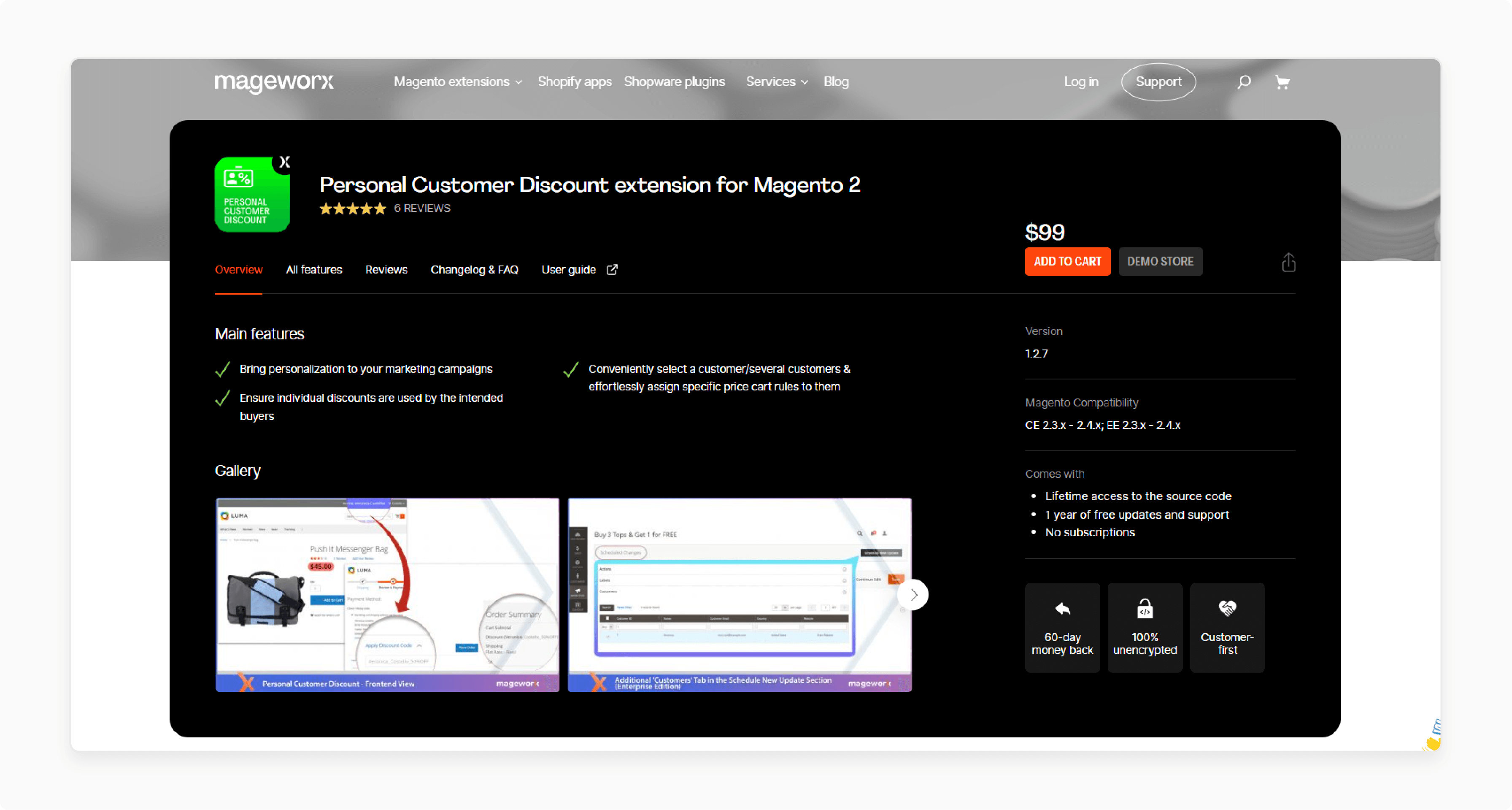
Task: Open the search magnifier icon
Action: (1244, 82)
